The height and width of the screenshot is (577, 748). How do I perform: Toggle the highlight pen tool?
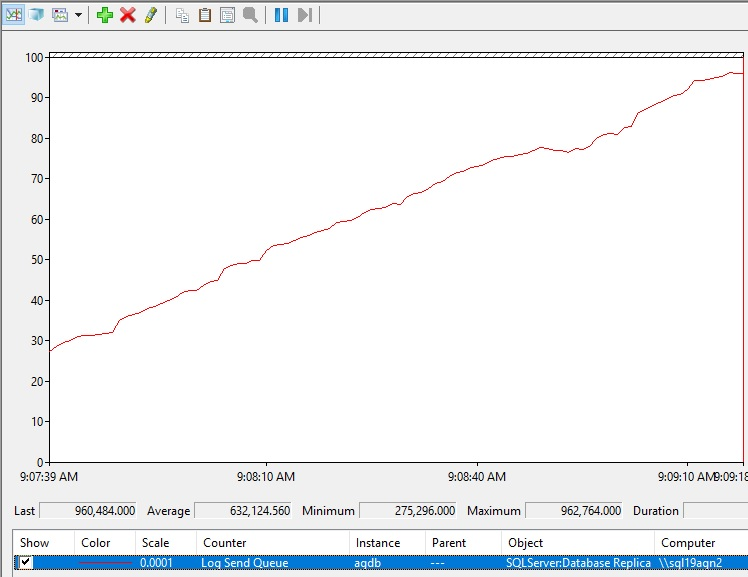click(151, 15)
